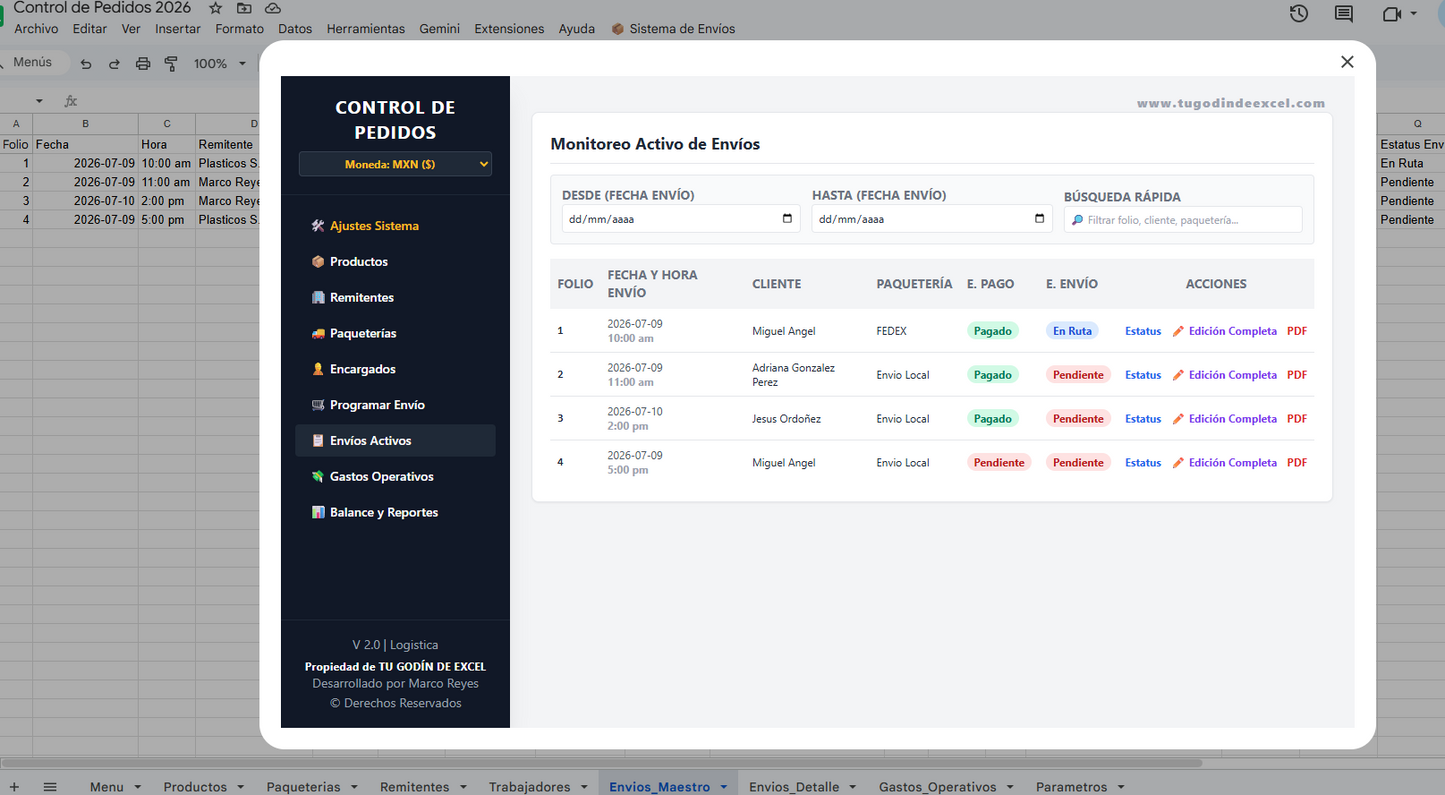Focus the Búsqueda Rápida filter box
Image resolution: width=1445 pixels, height=795 pixels.
point(1183,220)
